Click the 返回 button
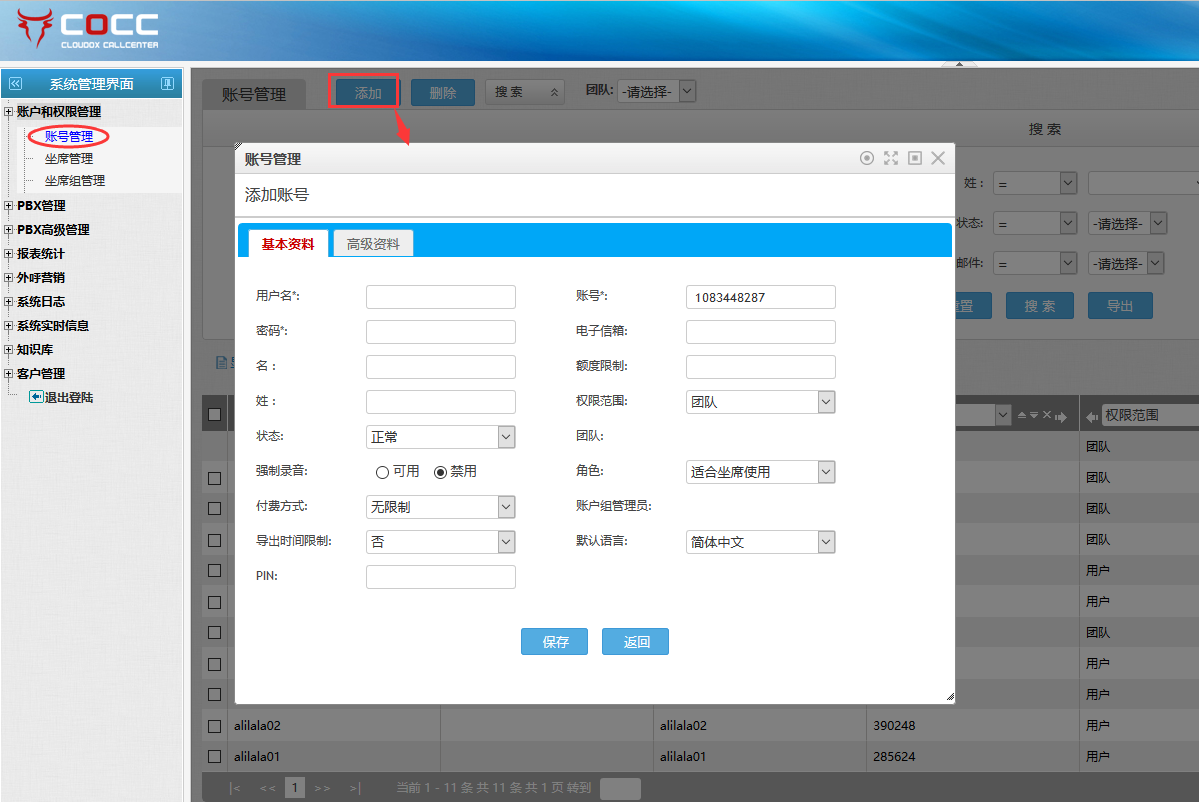The height and width of the screenshot is (802, 1199). click(635, 642)
